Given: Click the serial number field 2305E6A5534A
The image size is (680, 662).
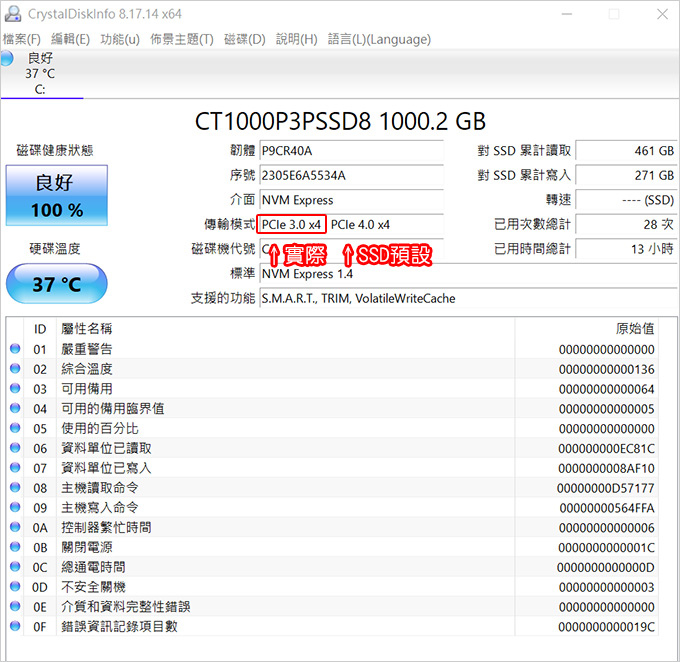Looking at the screenshot, I should [351, 176].
